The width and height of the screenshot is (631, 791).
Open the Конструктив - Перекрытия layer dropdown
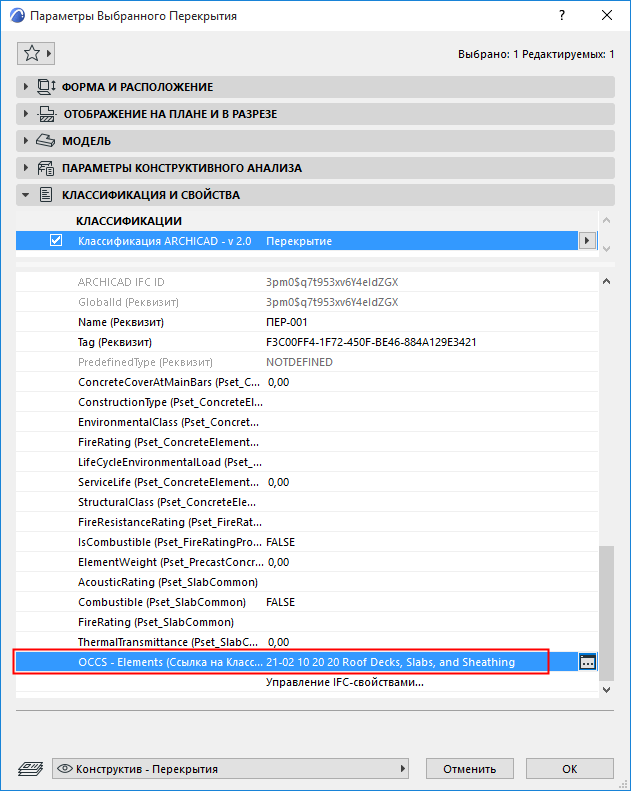231,769
